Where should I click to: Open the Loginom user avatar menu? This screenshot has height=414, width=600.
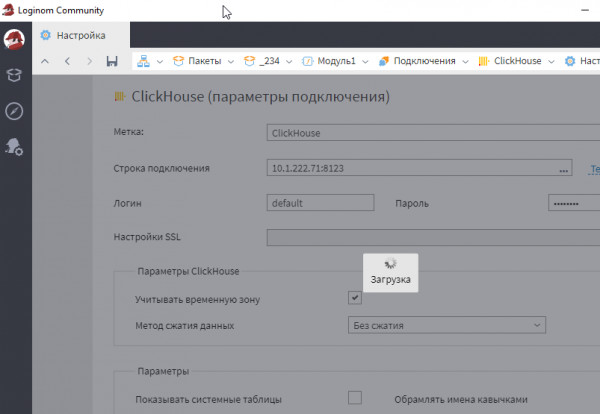(14, 39)
